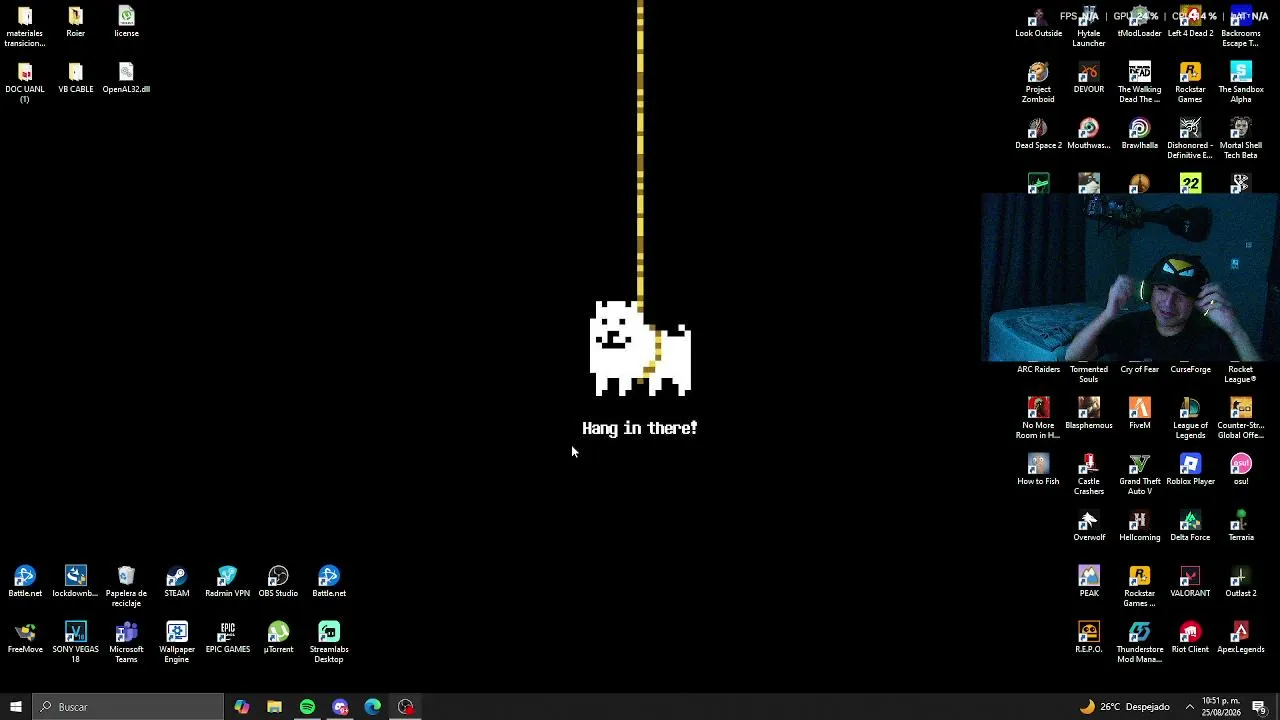Select the Overwolf desktop icon
1280x720 pixels.
[1089, 525]
